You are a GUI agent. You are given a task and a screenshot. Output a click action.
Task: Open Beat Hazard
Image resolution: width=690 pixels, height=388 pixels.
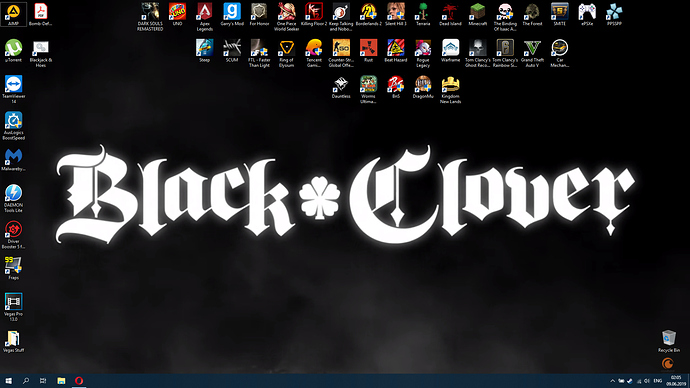point(396,50)
